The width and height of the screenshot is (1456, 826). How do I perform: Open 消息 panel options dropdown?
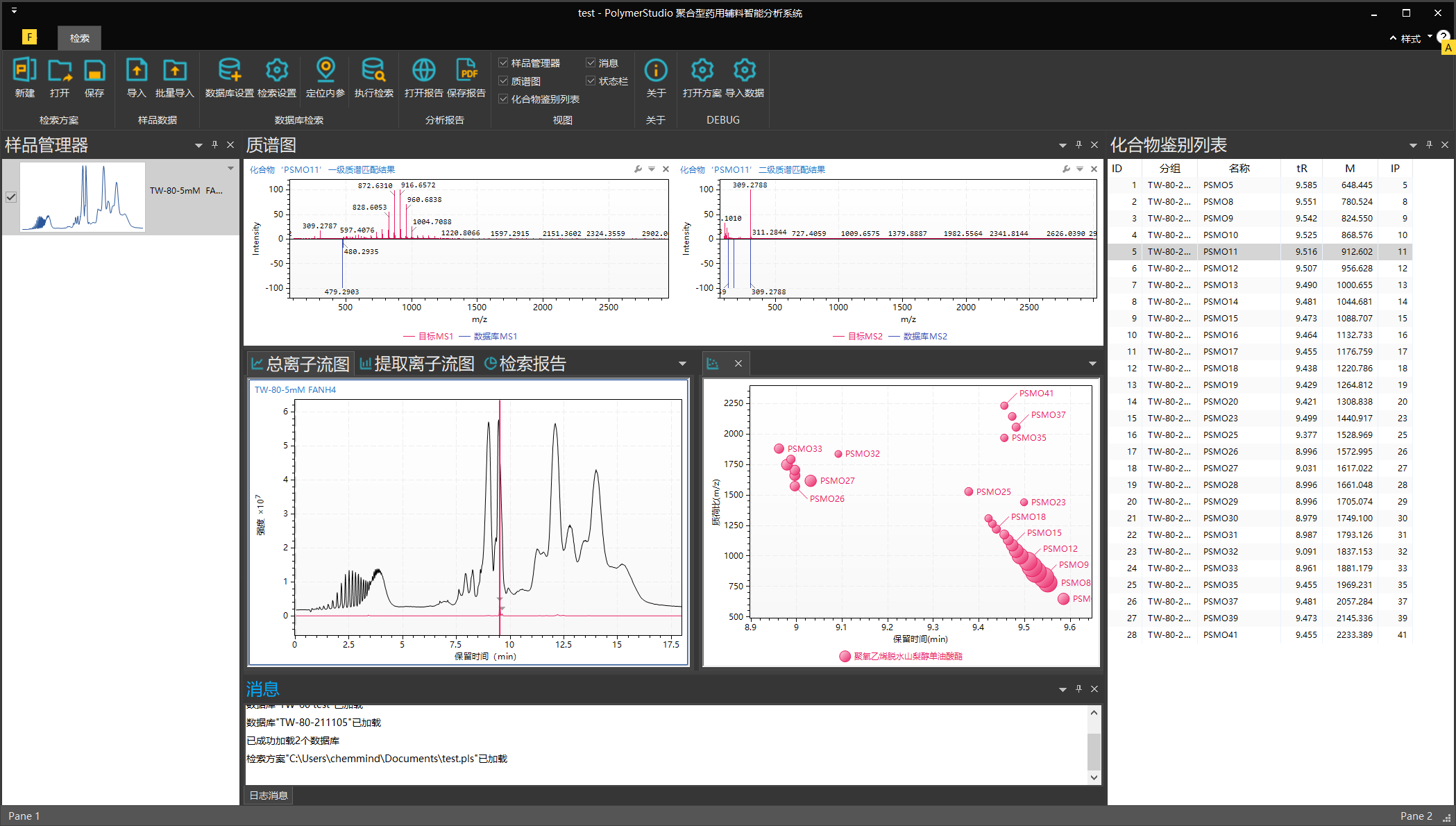[x=1063, y=689]
